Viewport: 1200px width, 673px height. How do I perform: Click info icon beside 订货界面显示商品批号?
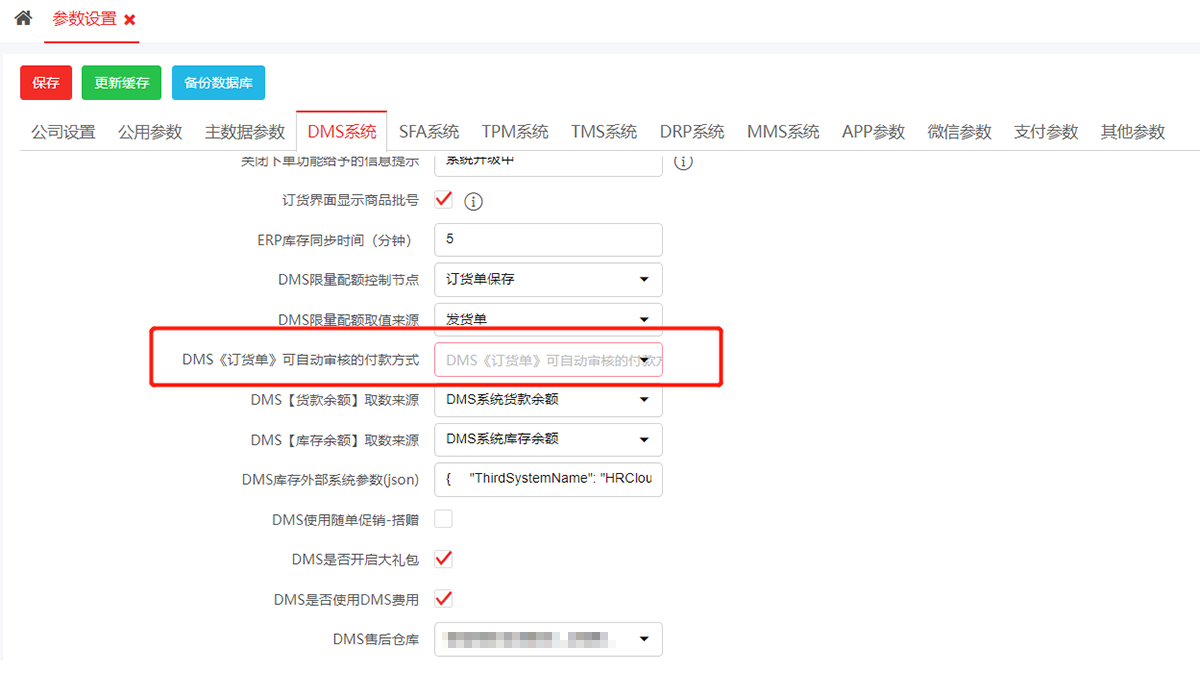point(474,202)
